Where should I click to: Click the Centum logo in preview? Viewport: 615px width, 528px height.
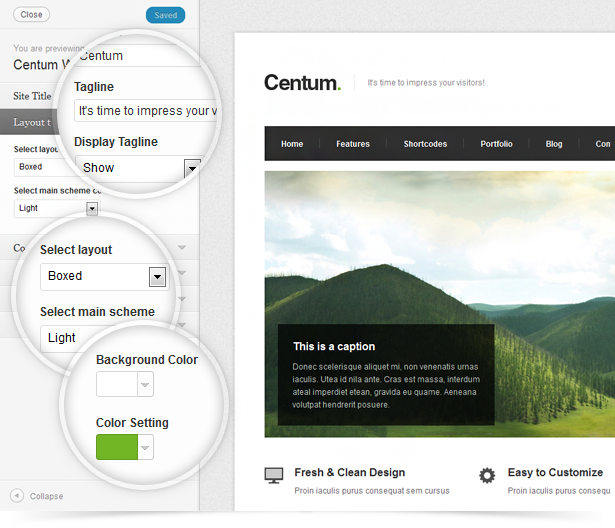point(302,83)
